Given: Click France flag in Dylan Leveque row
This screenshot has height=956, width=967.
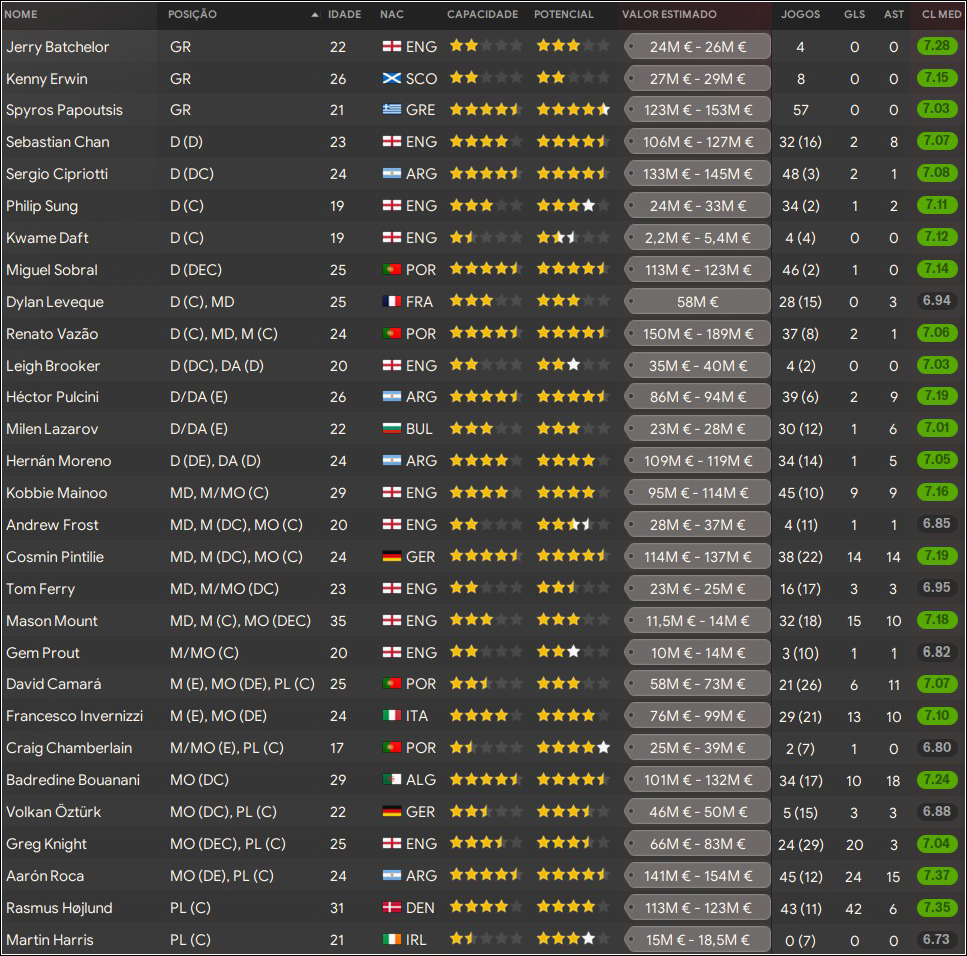Looking at the screenshot, I should (392, 302).
